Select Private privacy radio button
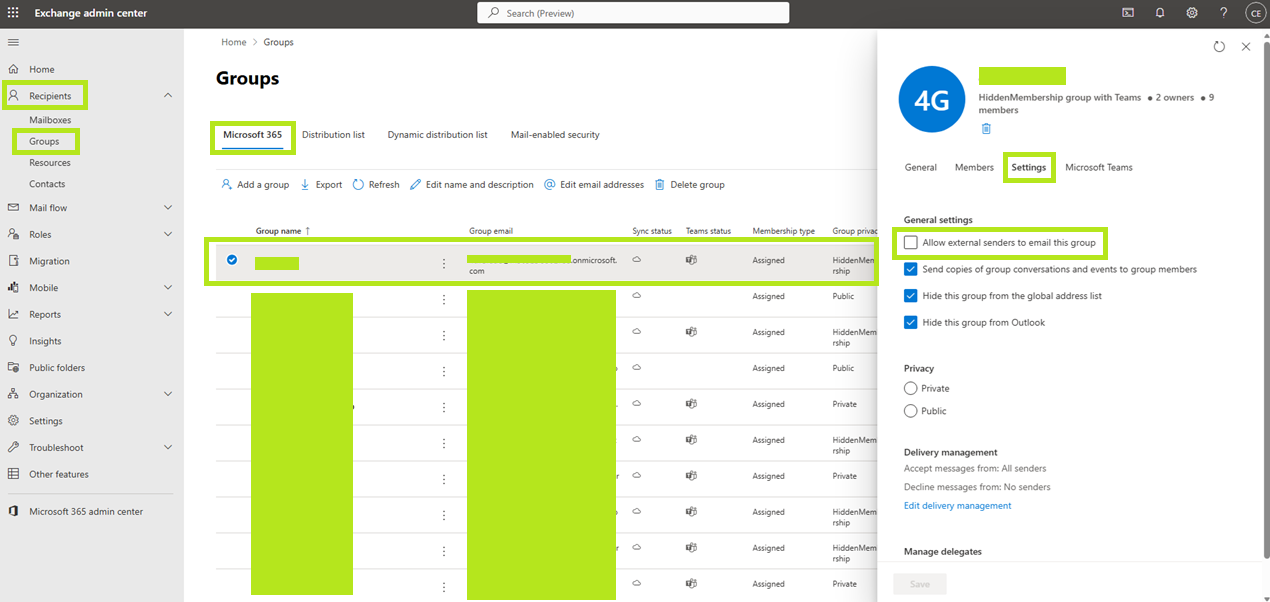The image size is (1270, 602). [910, 388]
